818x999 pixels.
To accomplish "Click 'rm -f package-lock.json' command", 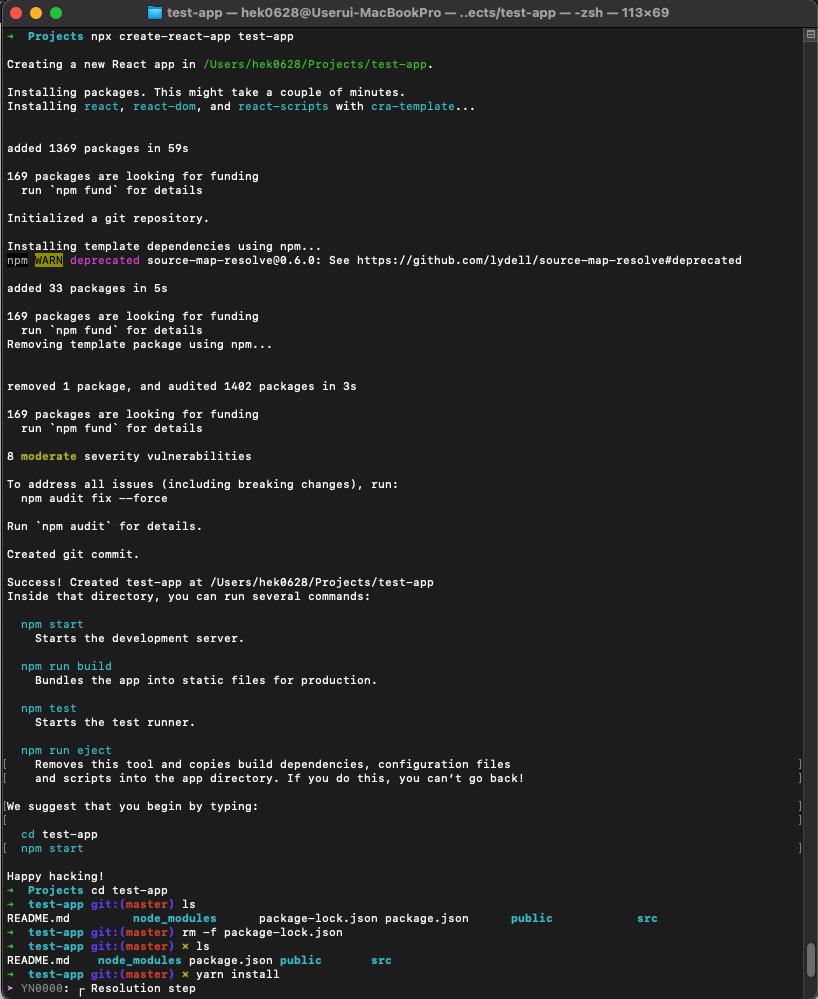I will (x=262, y=933).
